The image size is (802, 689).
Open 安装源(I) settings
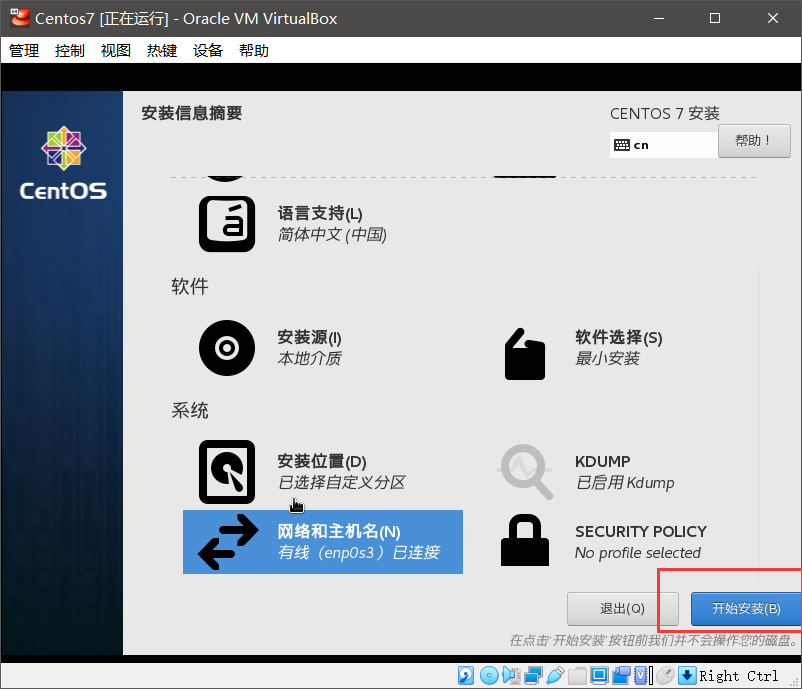[x=309, y=338]
